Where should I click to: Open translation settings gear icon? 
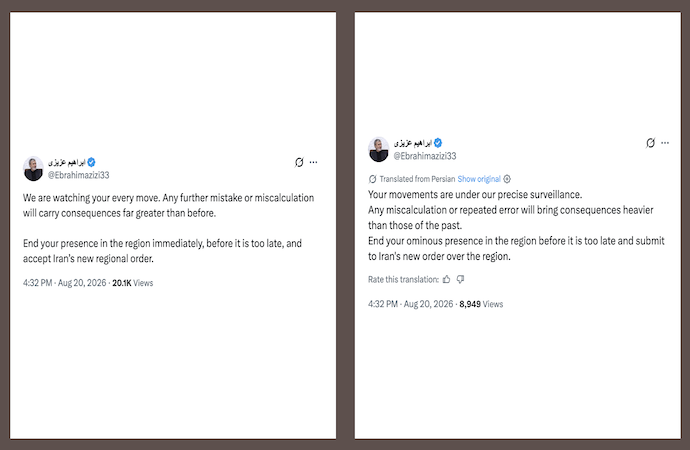click(507, 179)
